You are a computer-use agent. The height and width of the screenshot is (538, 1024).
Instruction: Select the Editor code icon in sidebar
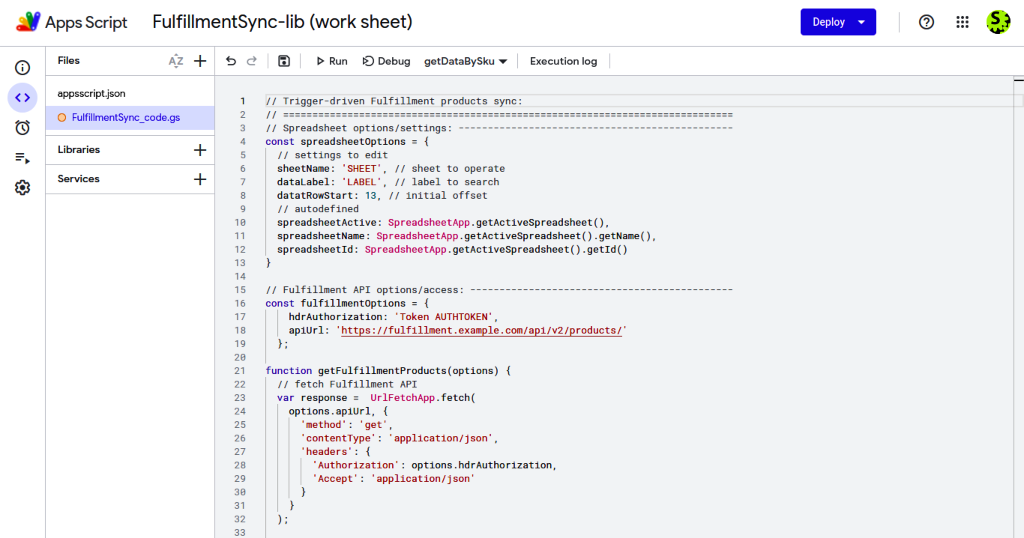[22, 98]
